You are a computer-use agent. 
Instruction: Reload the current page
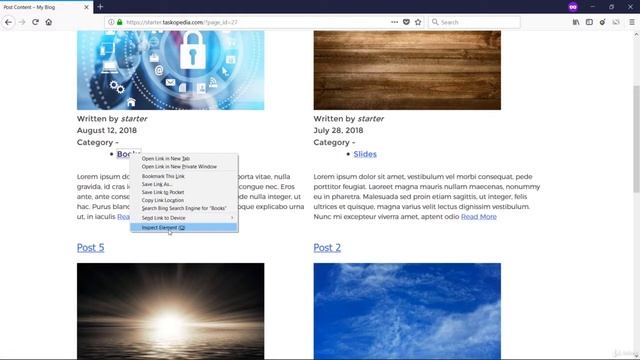[36, 22]
